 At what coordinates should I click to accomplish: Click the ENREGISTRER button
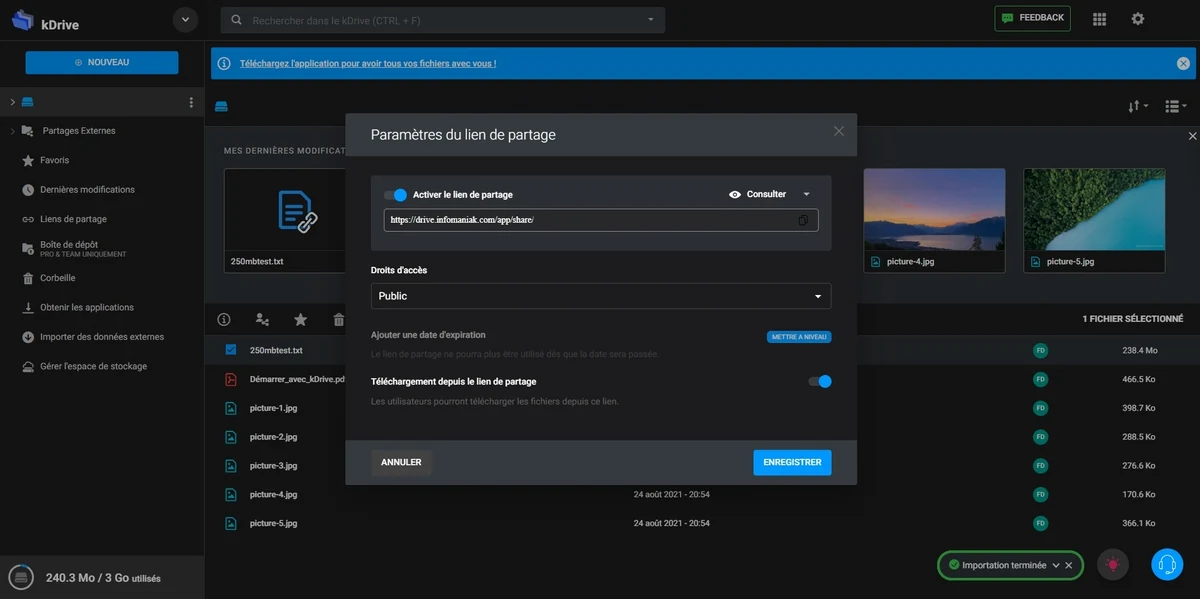coord(792,463)
